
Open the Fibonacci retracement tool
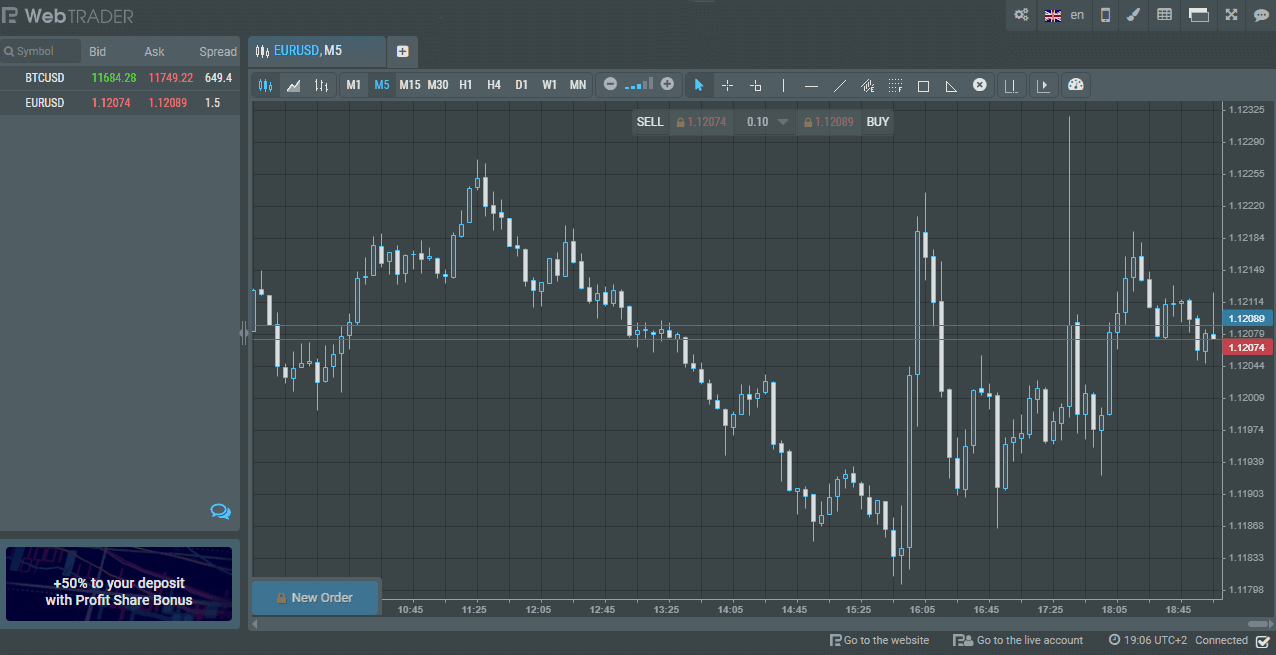(895, 85)
